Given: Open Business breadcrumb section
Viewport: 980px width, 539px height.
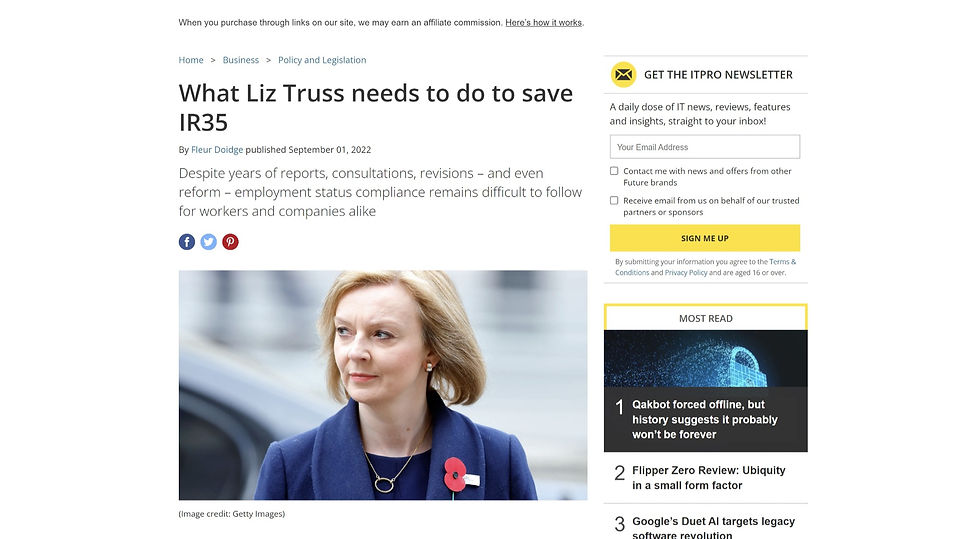Looking at the screenshot, I should [241, 60].
